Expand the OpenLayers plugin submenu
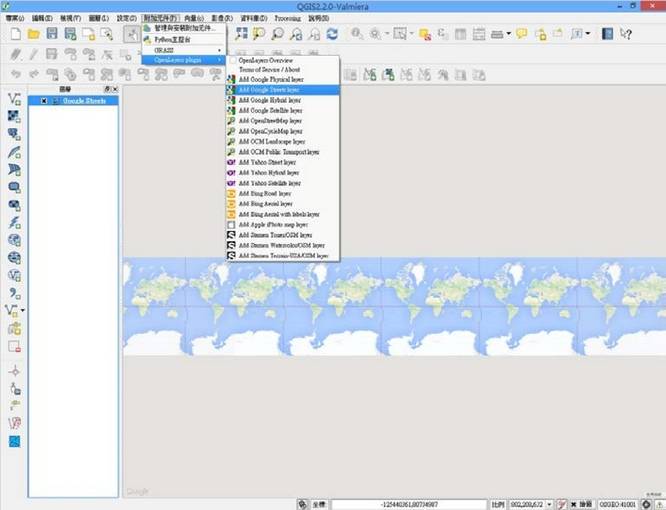Viewport: 666px width, 510px height. tap(183, 60)
